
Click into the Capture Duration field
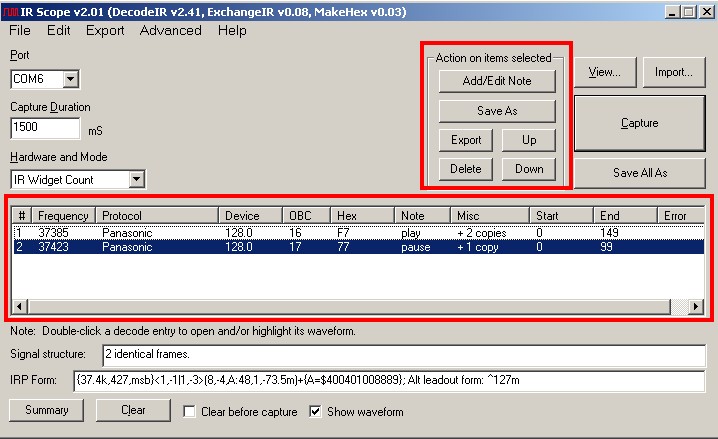(45, 129)
